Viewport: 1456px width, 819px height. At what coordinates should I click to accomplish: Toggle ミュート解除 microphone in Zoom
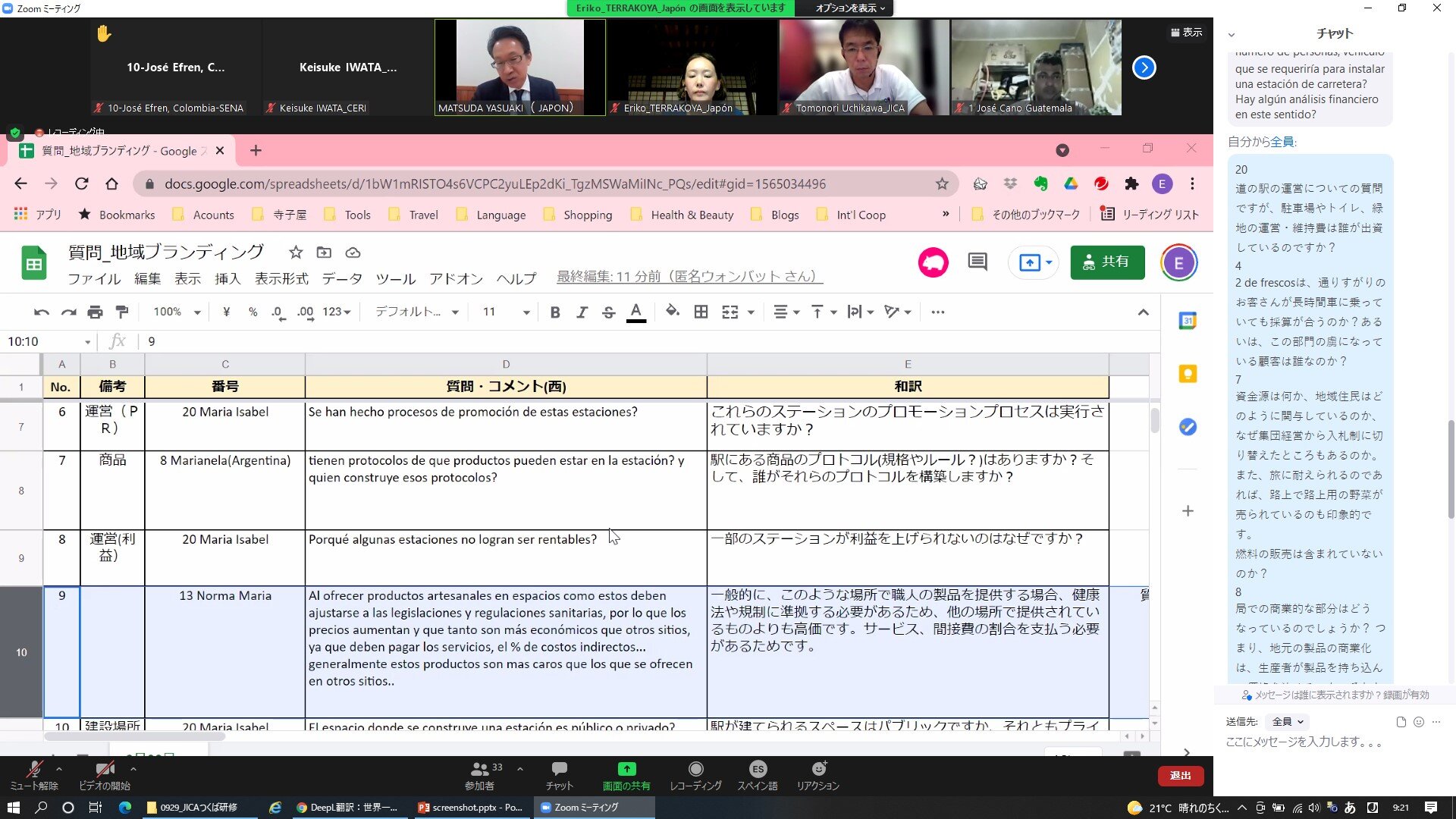coord(34,776)
